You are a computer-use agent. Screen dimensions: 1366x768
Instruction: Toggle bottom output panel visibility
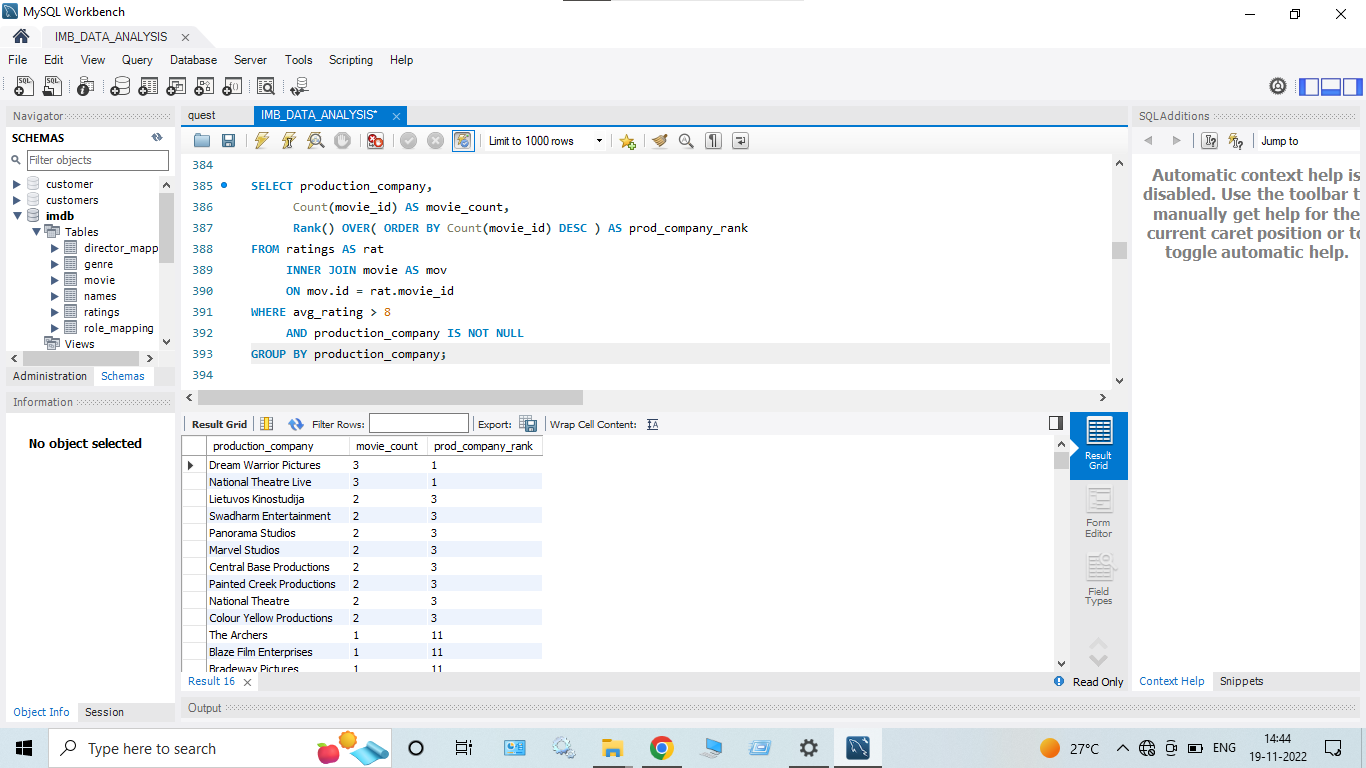click(1331, 87)
